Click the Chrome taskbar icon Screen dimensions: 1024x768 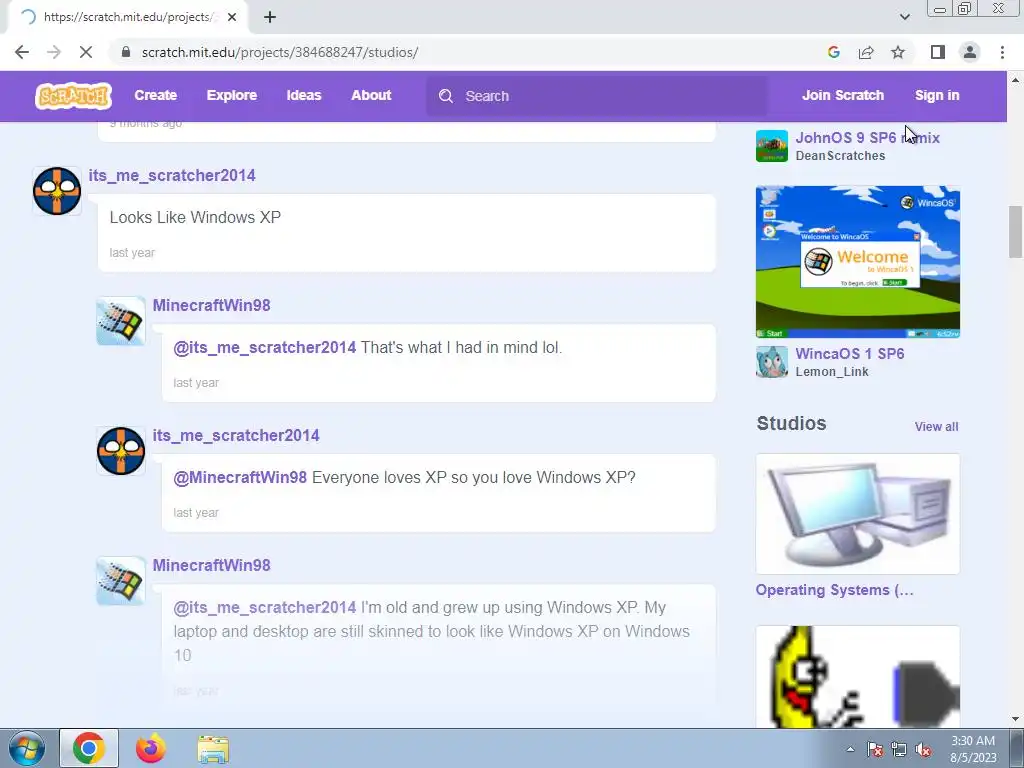point(89,748)
